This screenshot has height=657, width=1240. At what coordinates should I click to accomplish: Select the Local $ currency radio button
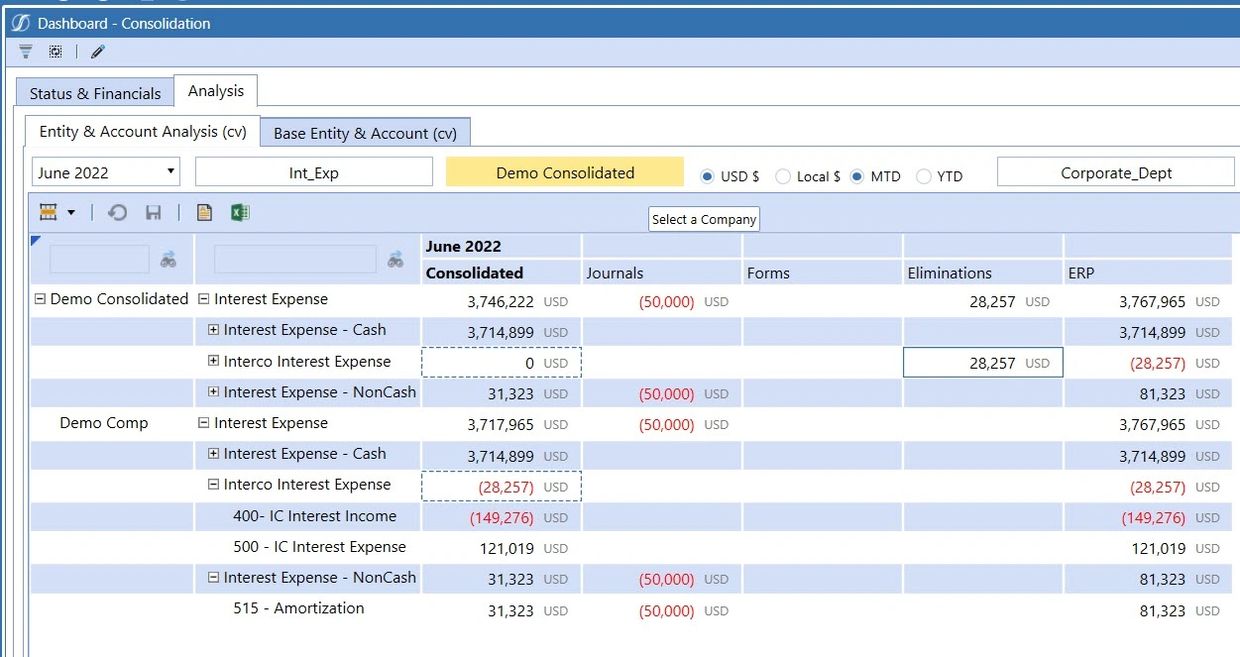[784, 176]
